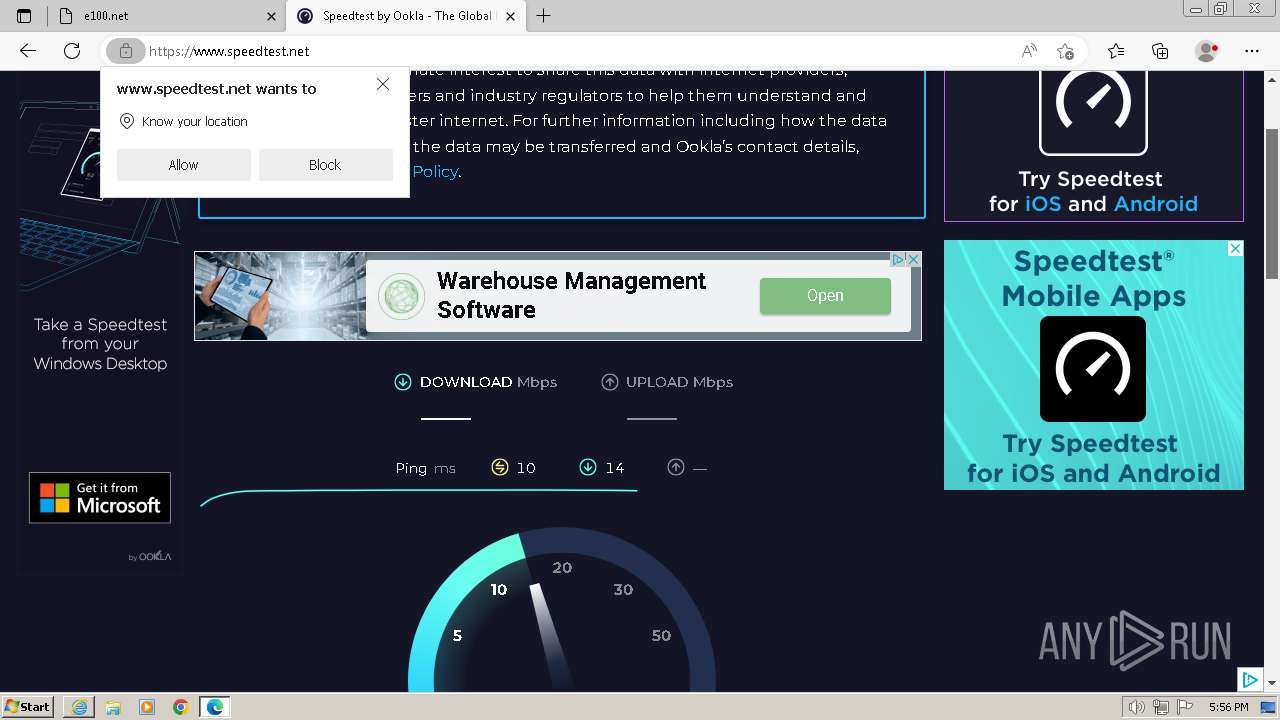
Task: Close the e100.net tab
Action: pos(272,16)
